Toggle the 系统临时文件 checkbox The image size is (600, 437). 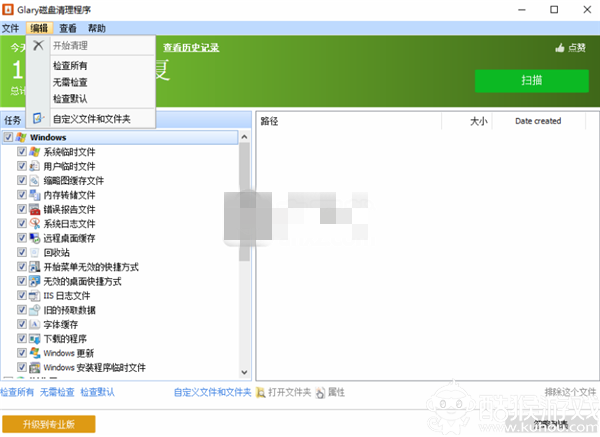click(22, 152)
